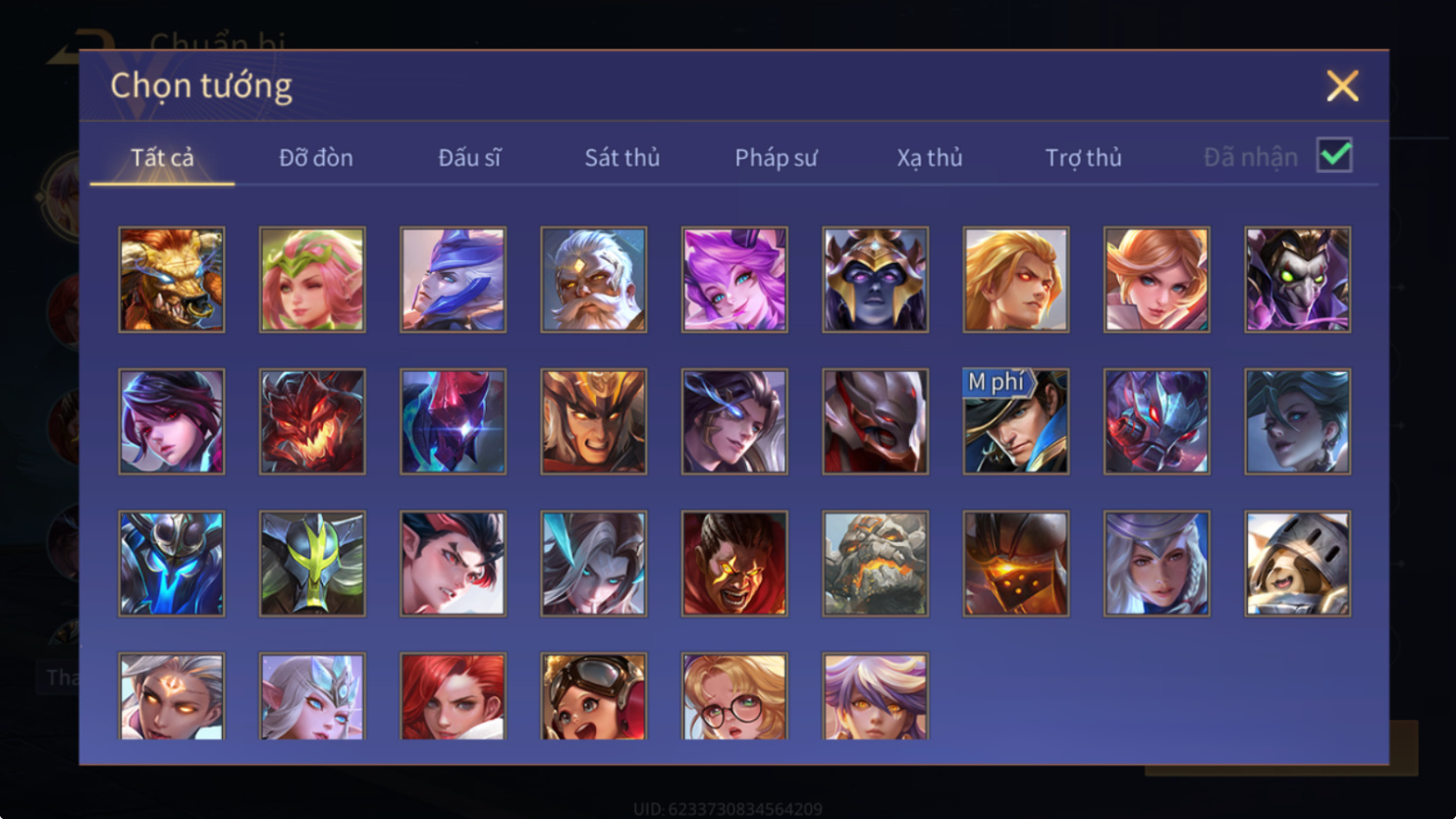The height and width of the screenshot is (819, 1456).
Task: Close the Chọn tướng dialog
Action: point(1342,86)
